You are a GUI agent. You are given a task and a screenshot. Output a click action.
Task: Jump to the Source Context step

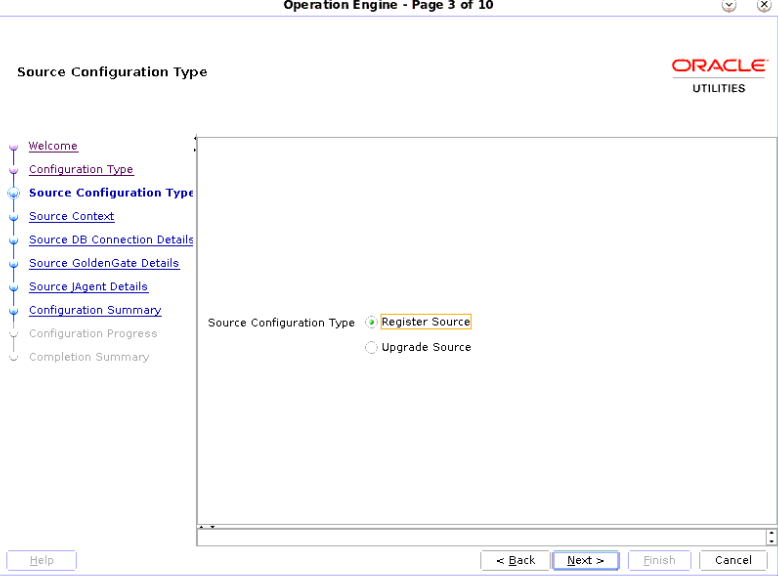(x=71, y=216)
